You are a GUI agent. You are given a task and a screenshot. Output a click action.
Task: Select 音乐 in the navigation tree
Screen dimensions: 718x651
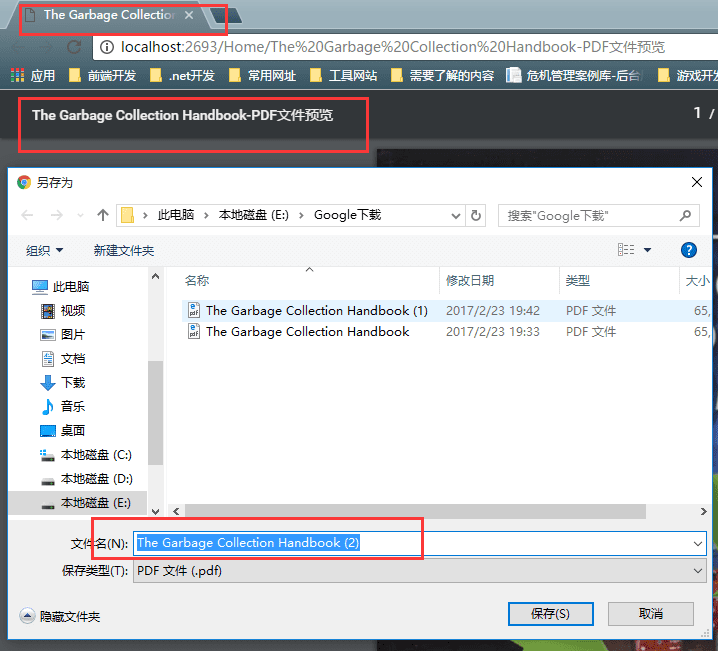(63, 407)
